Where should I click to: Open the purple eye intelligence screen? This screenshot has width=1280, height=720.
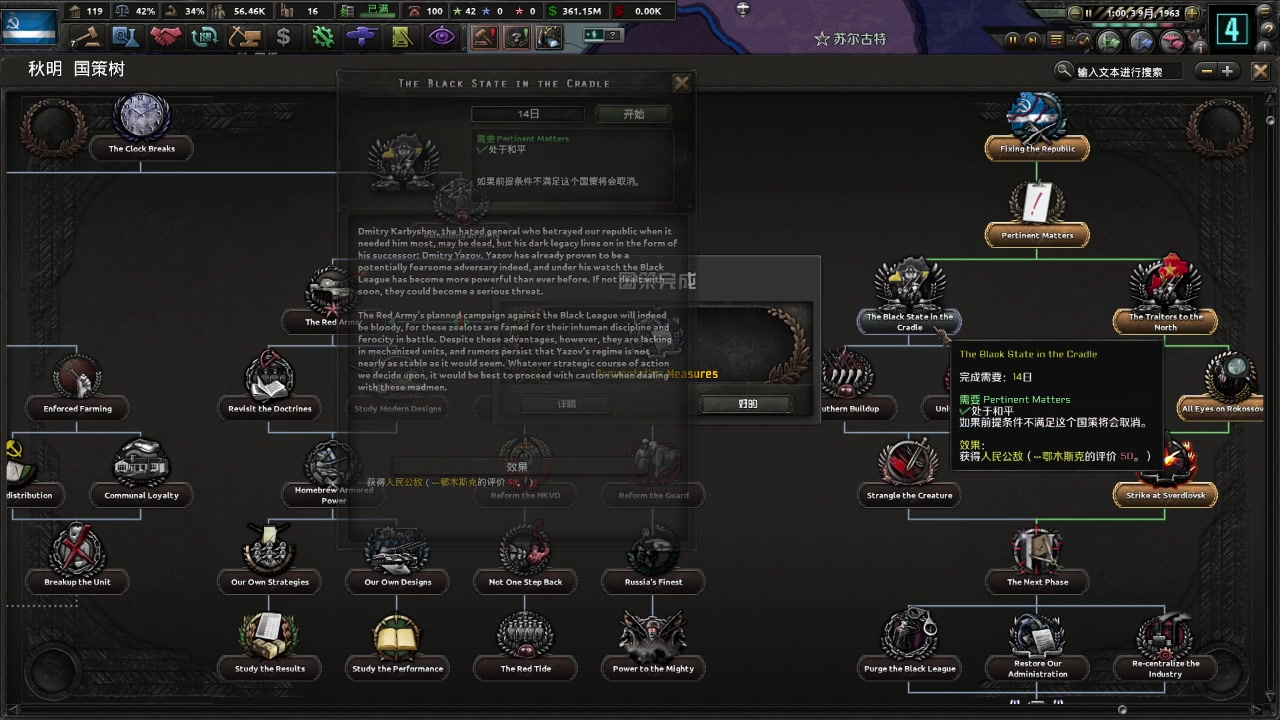pos(441,37)
